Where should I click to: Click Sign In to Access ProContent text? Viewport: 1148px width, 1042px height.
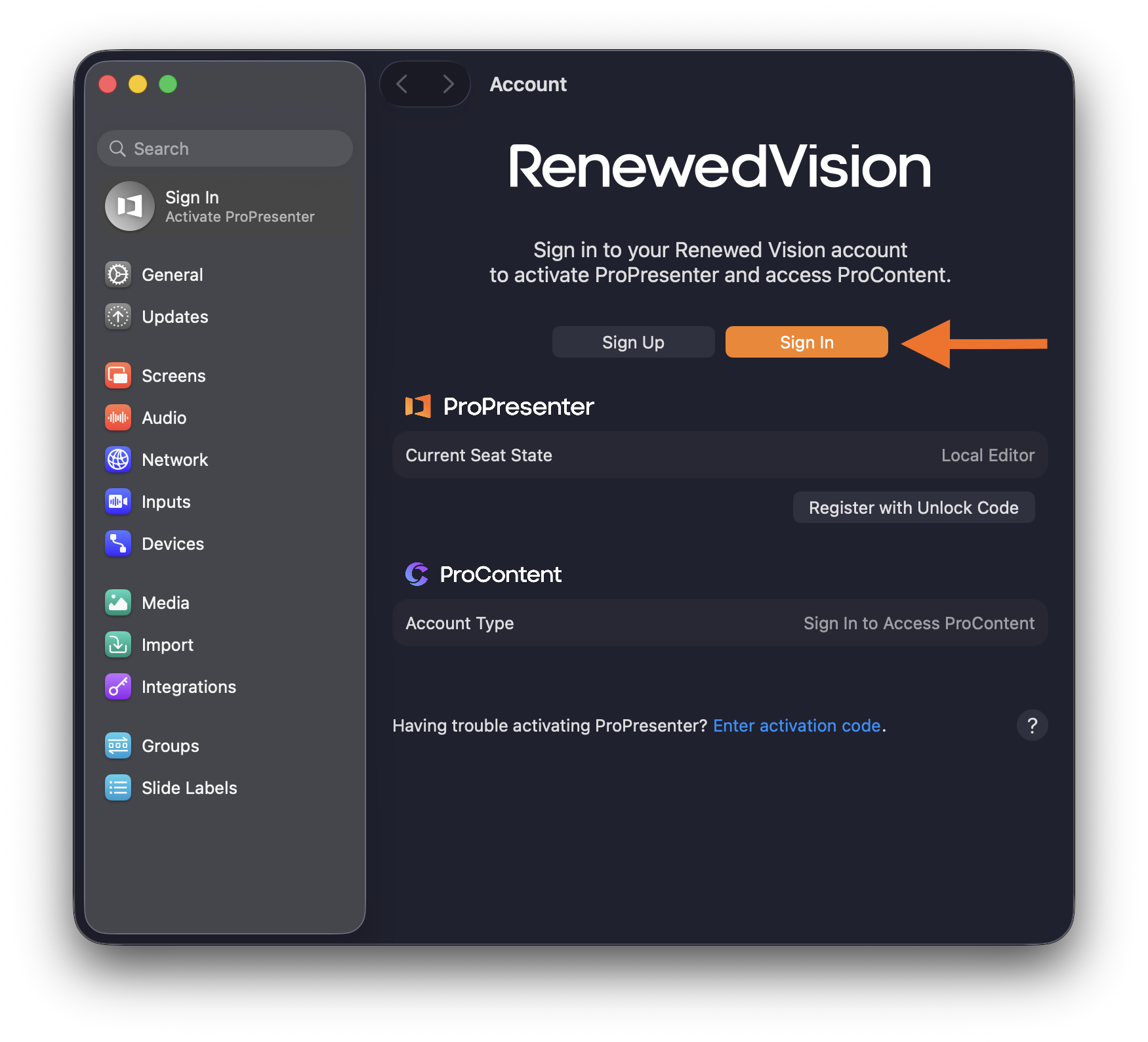point(918,623)
